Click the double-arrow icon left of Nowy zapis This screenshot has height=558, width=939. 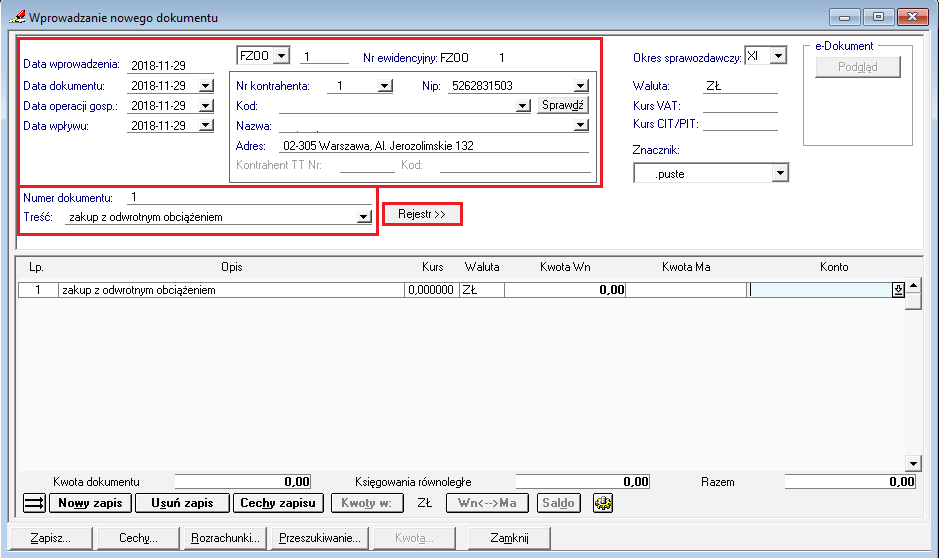[x=34, y=503]
